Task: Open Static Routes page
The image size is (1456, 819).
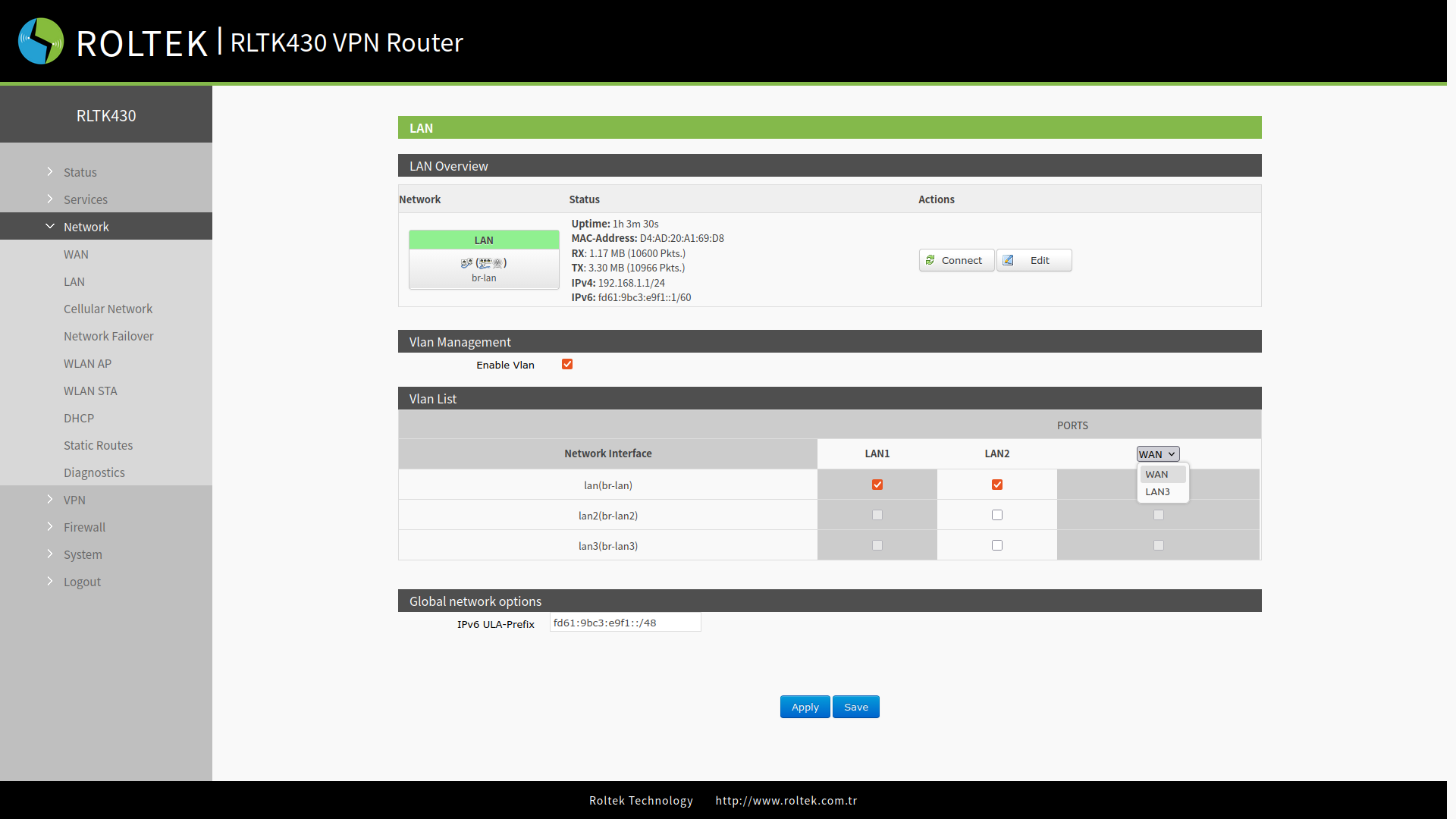Action: coord(98,445)
